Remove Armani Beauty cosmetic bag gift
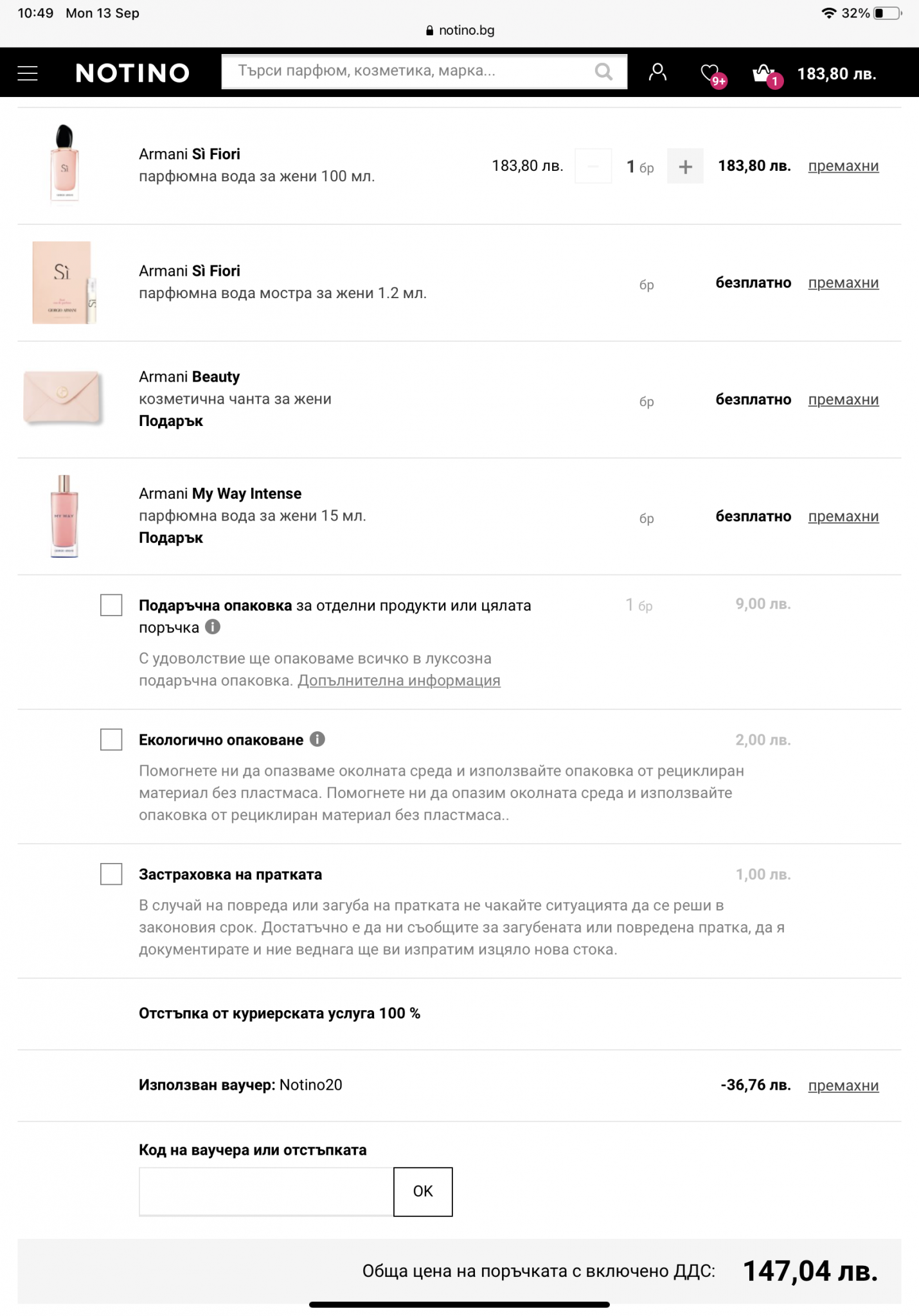Viewport: 919px width, 1316px height. pos(843,400)
